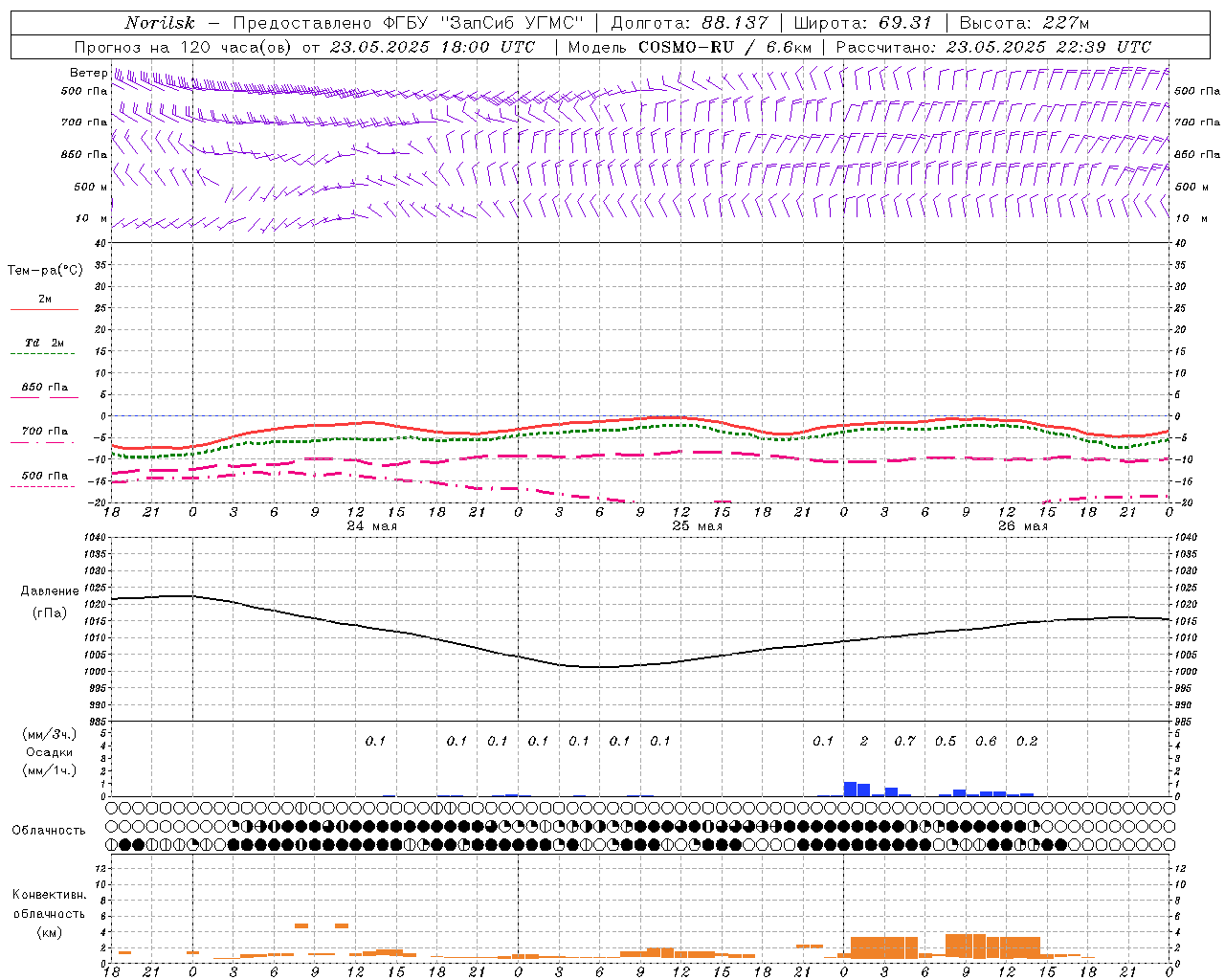Click the longitude value "88.137"
1225x980 pixels.
tap(735, 23)
